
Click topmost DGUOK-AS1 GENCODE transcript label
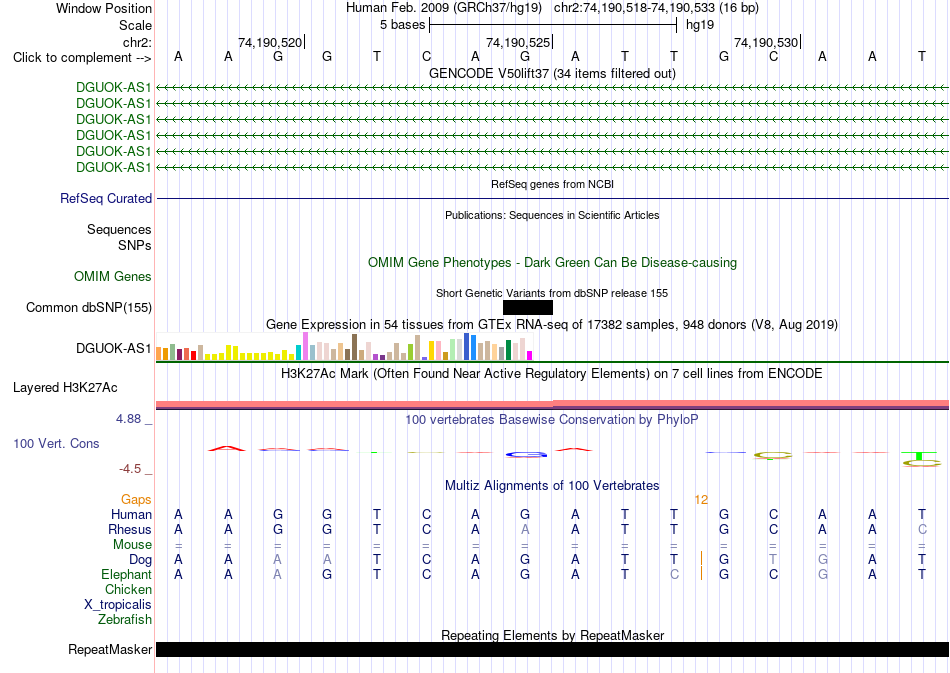pos(113,87)
